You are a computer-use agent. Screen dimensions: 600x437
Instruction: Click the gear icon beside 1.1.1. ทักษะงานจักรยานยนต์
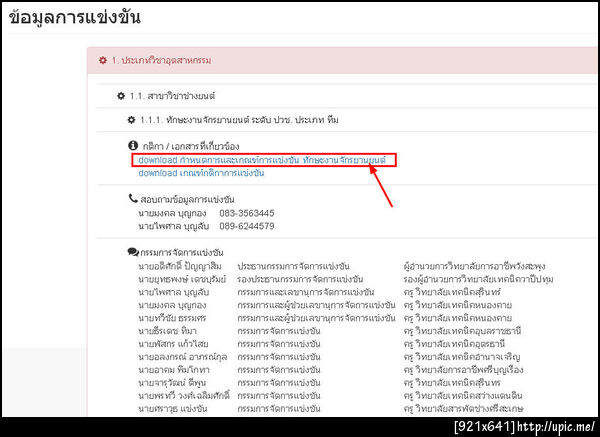click(x=131, y=120)
